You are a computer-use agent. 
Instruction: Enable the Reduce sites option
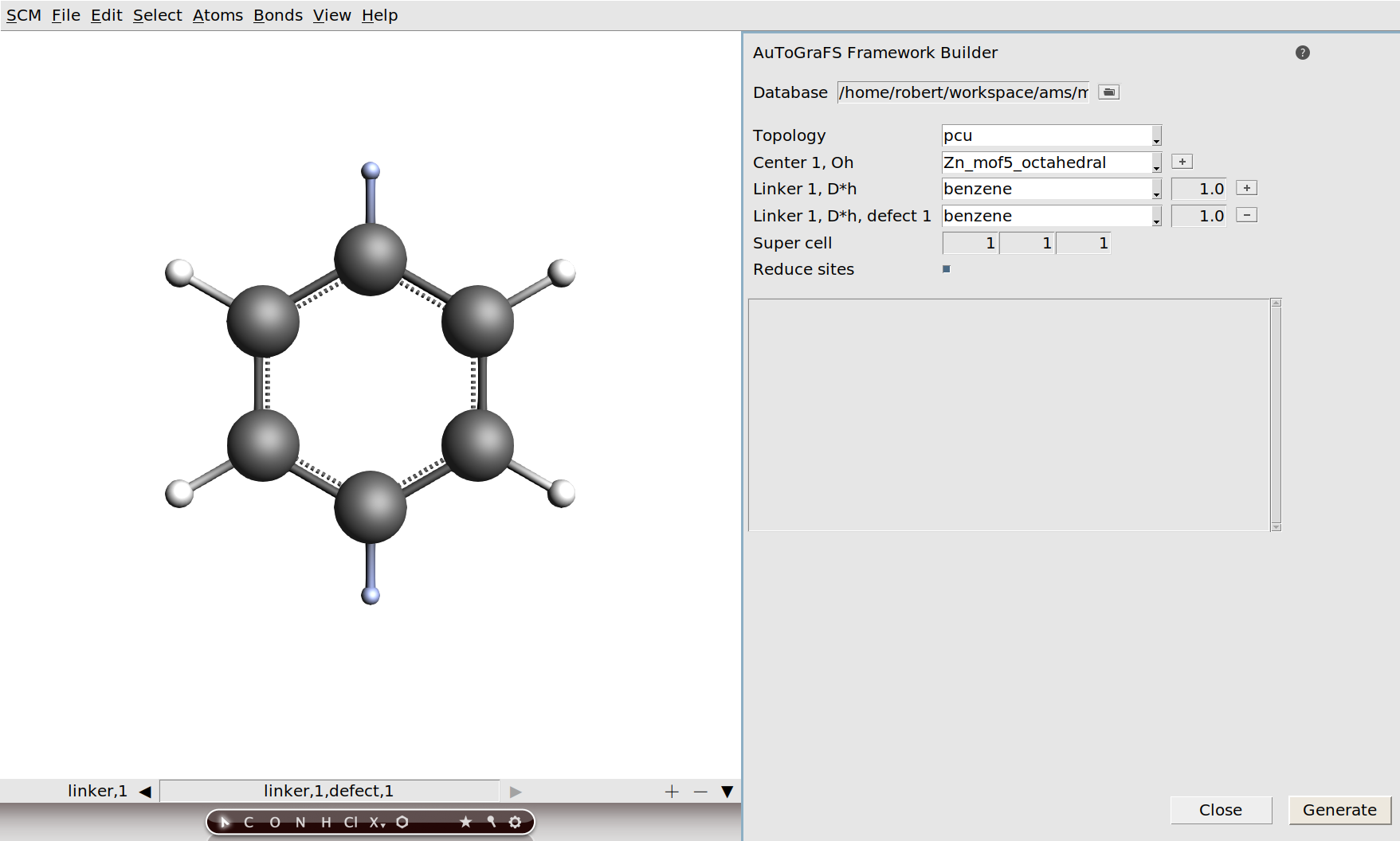pos(946,269)
